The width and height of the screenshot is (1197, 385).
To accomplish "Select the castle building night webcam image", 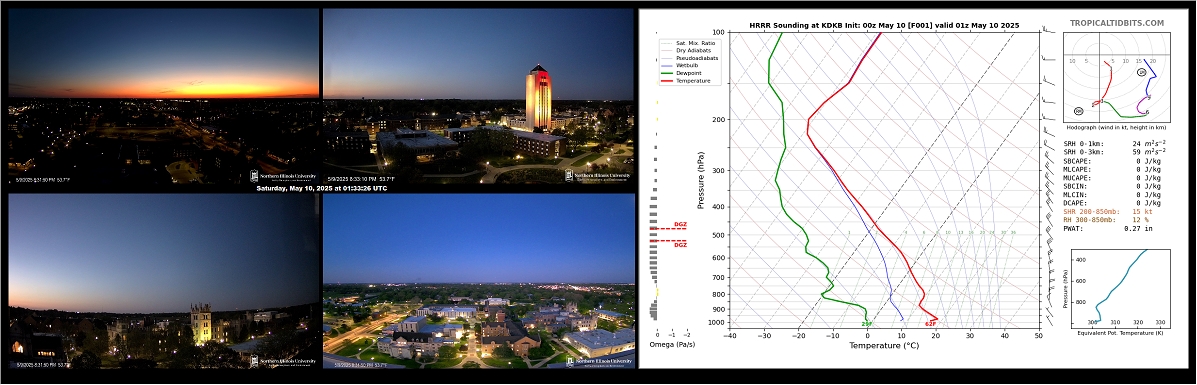I will (x=163, y=280).
